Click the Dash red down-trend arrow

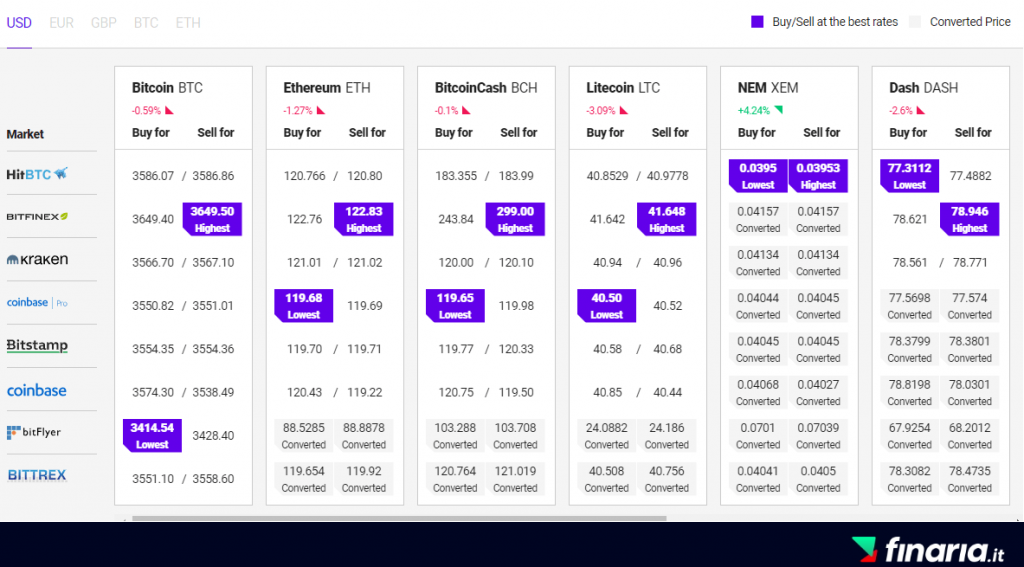(x=921, y=110)
